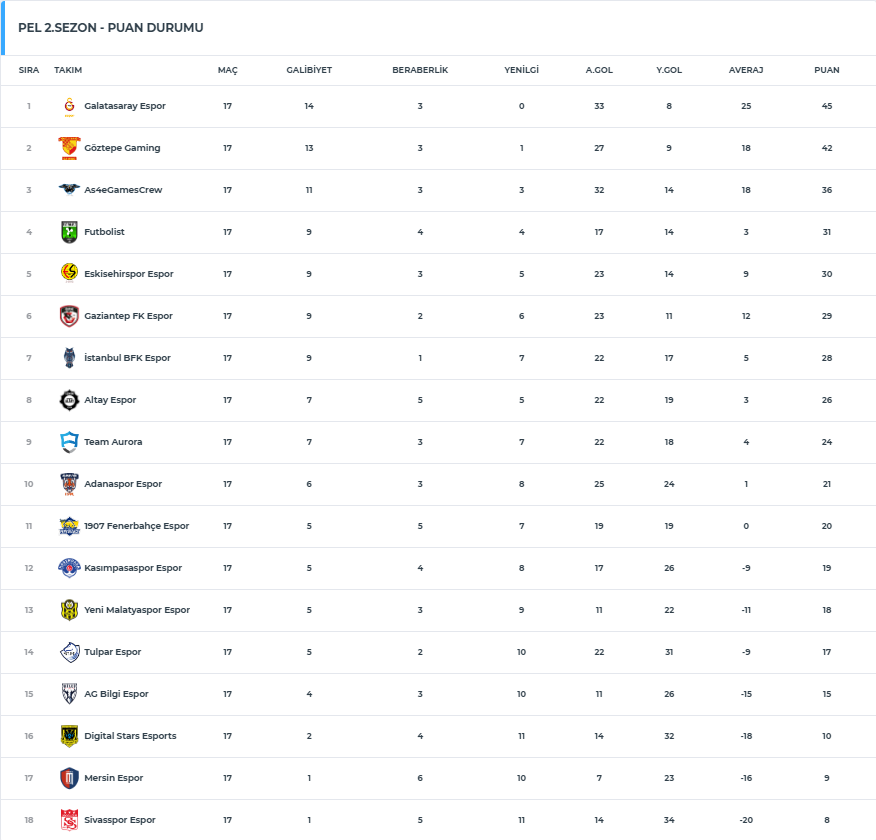
Task: Click the Sivasspor Espor team logo
Action: 69,820
